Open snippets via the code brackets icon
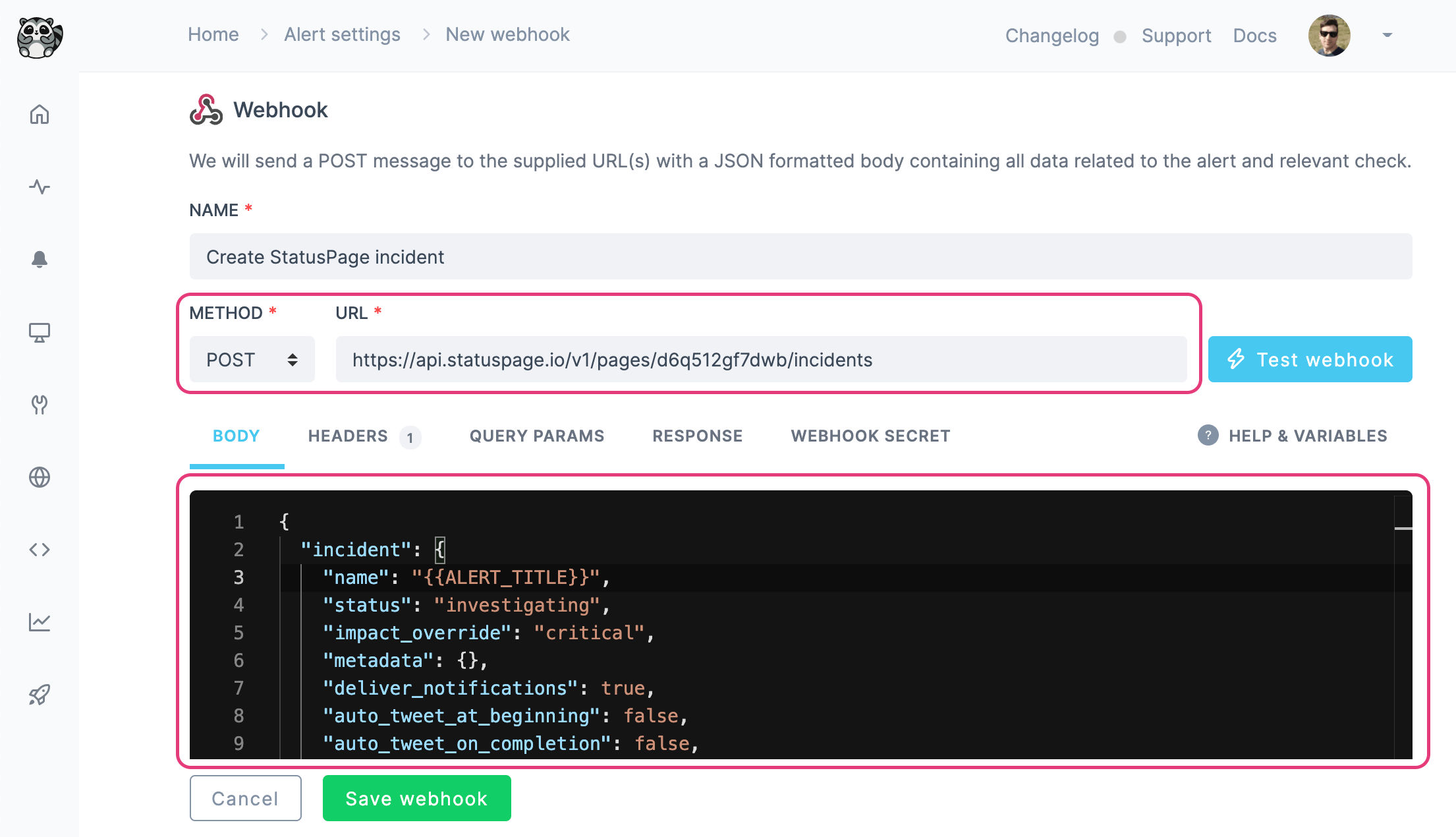This screenshot has width=1456, height=837. click(x=40, y=549)
